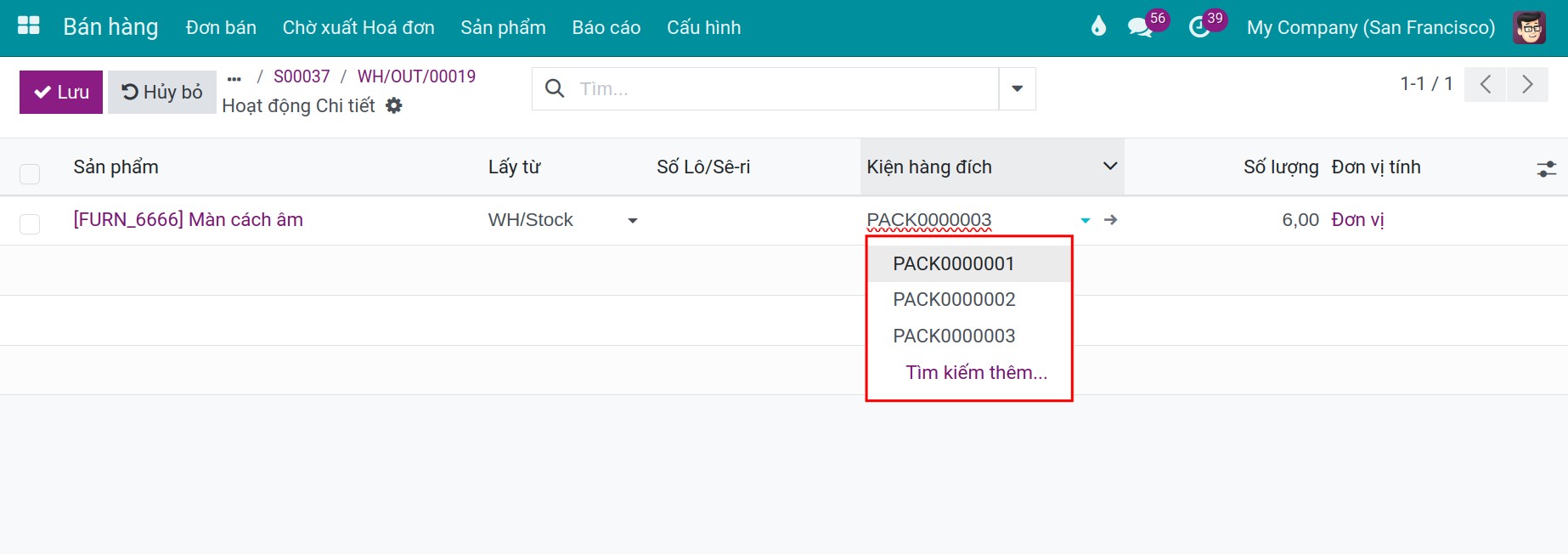This screenshot has width=1568, height=554.
Task: Go to the previous record
Action: (1486, 84)
